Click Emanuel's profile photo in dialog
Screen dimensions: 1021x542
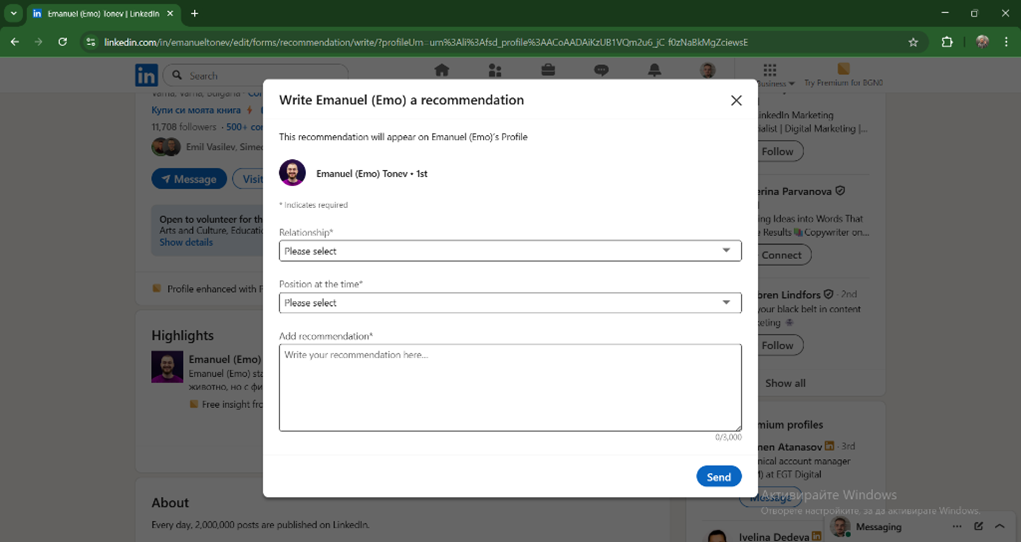[x=292, y=173]
